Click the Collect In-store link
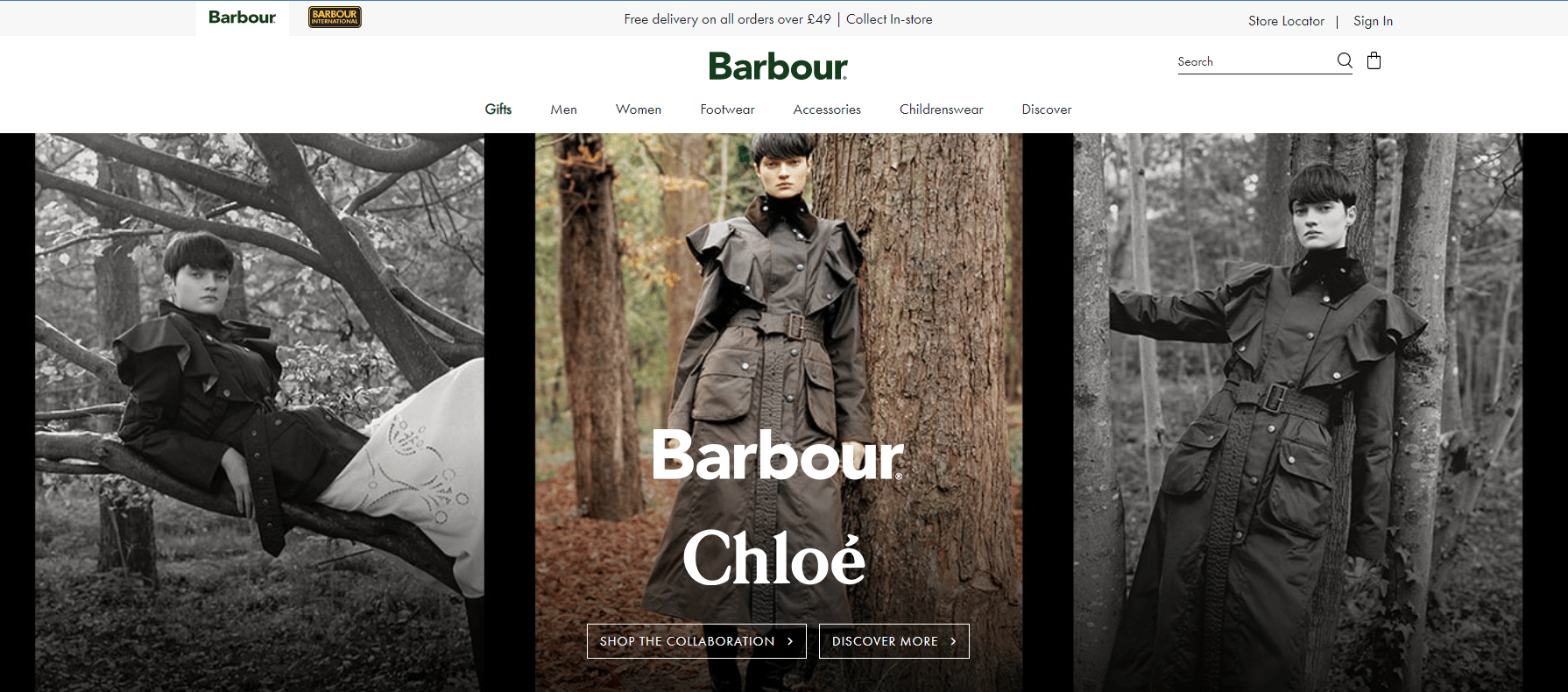1568x692 pixels. tap(889, 19)
